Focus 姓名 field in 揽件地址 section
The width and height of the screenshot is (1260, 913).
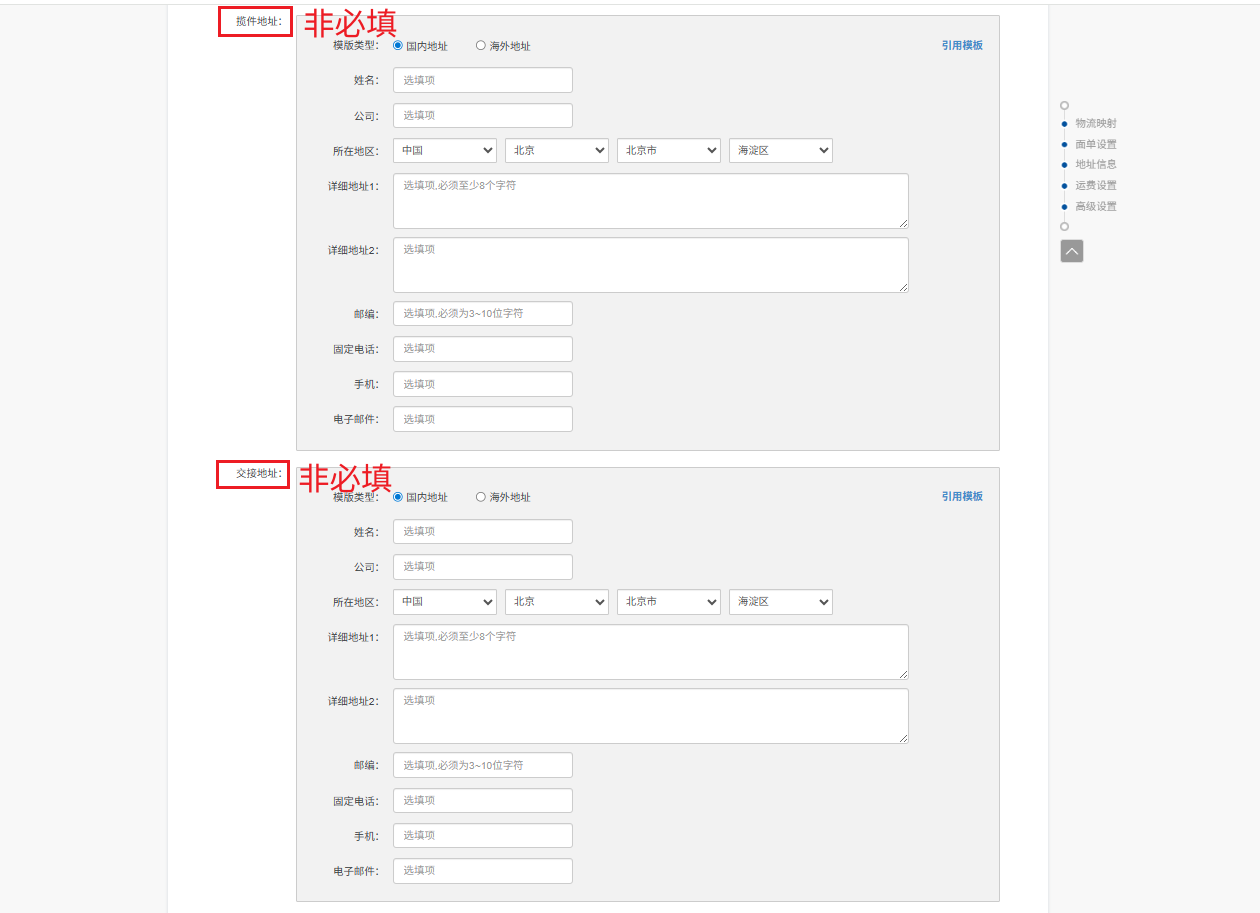click(x=483, y=80)
